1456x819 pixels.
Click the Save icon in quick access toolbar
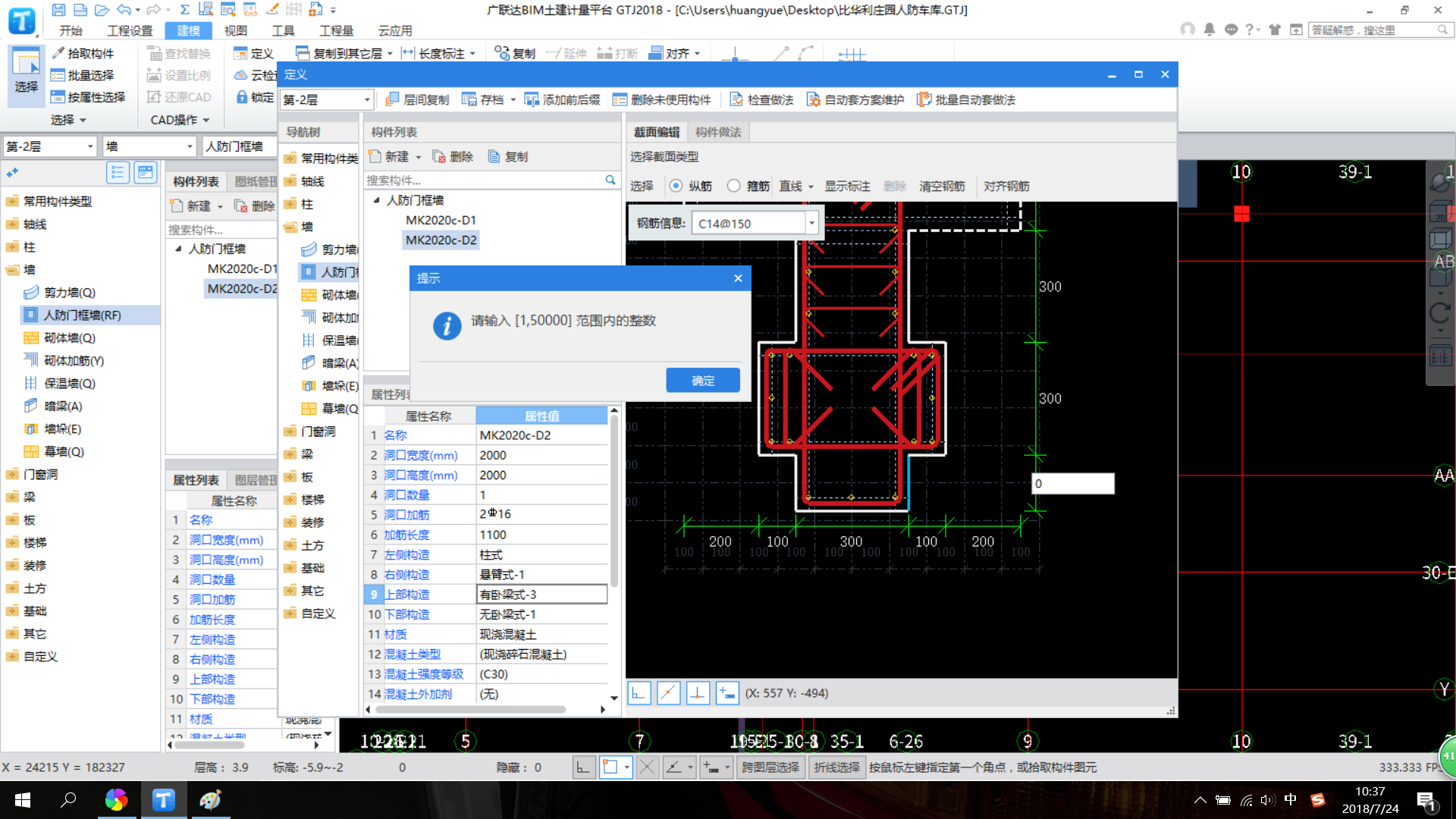(x=58, y=10)
